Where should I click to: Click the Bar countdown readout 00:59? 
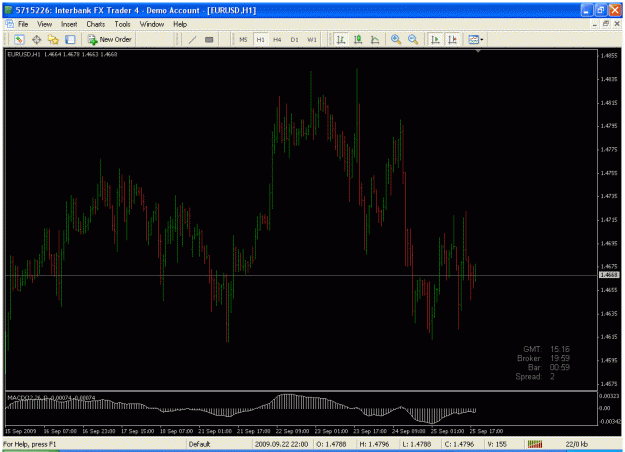[x=560, y=367]
